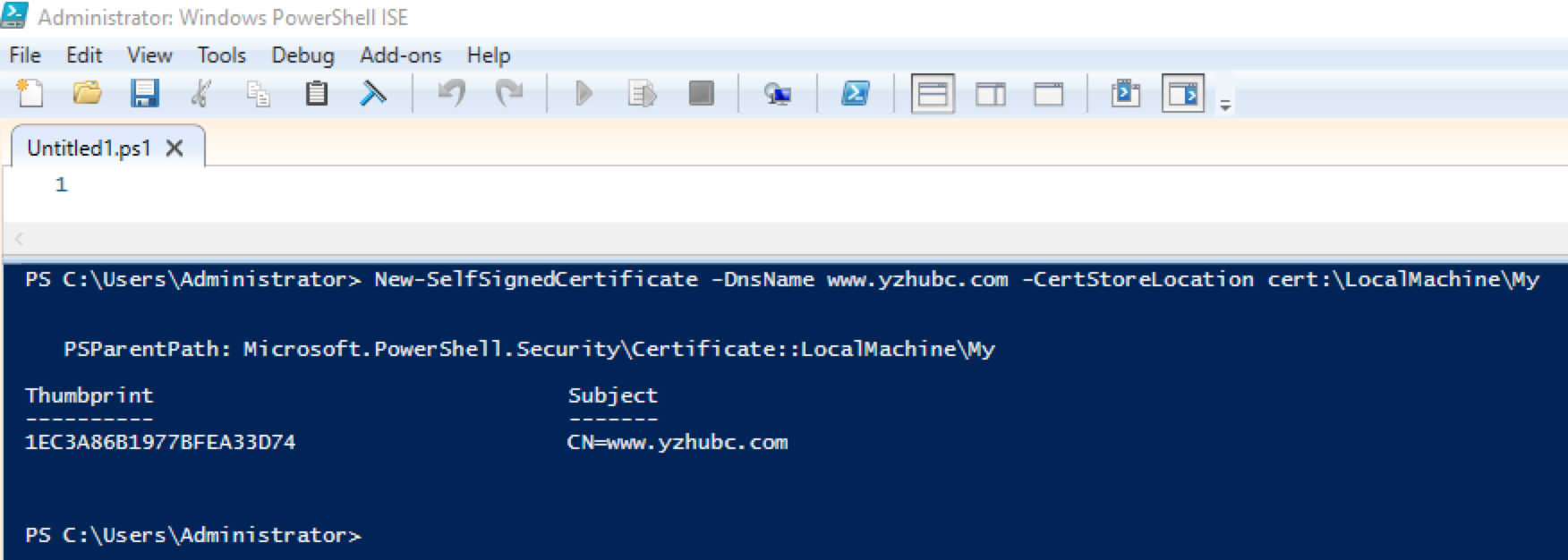This screenshot has width=1568, height=560.
Task: Open the Edit menu
Action: [84, 55]
